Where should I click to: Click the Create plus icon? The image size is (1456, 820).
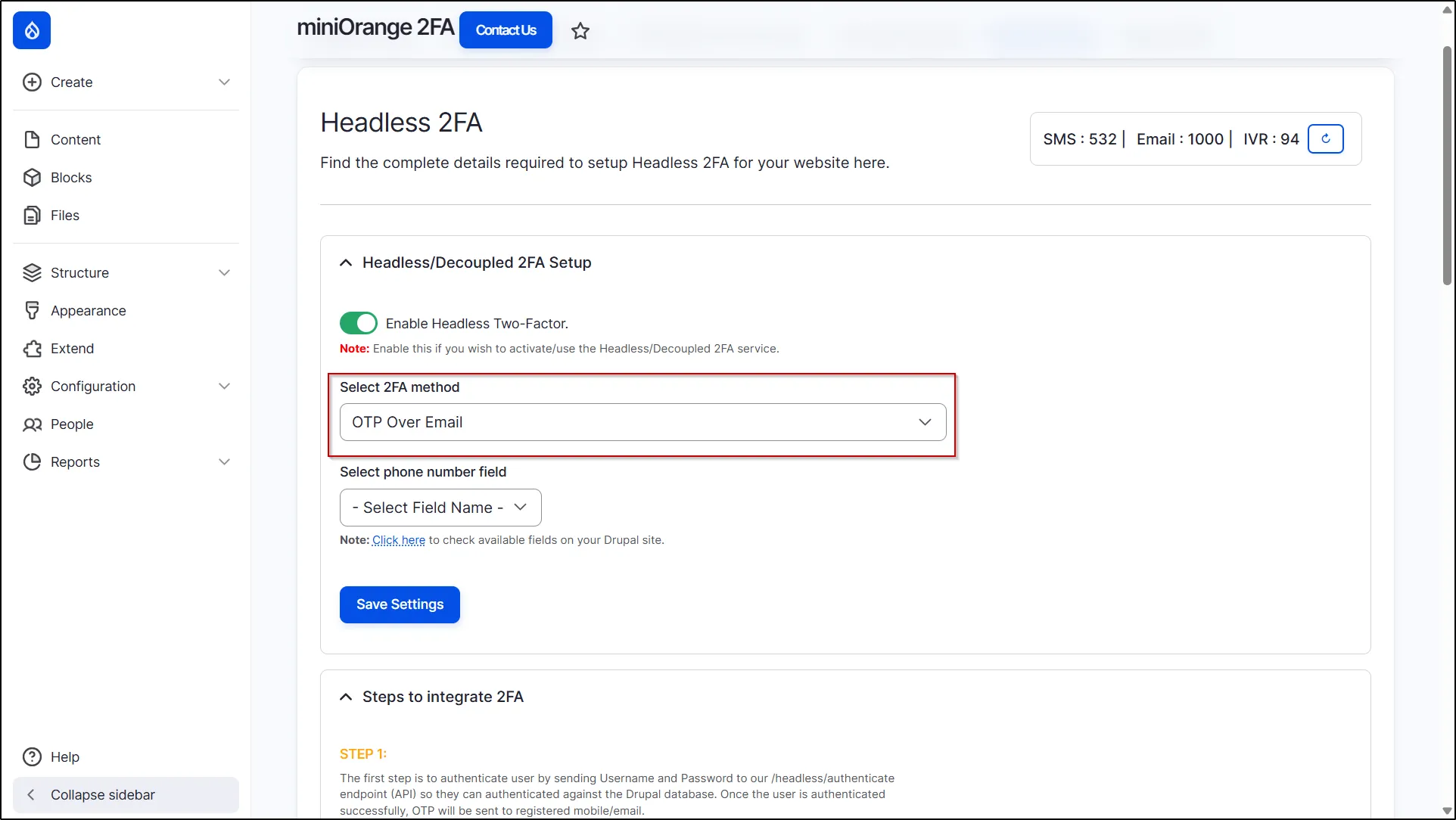click(32, 82)
